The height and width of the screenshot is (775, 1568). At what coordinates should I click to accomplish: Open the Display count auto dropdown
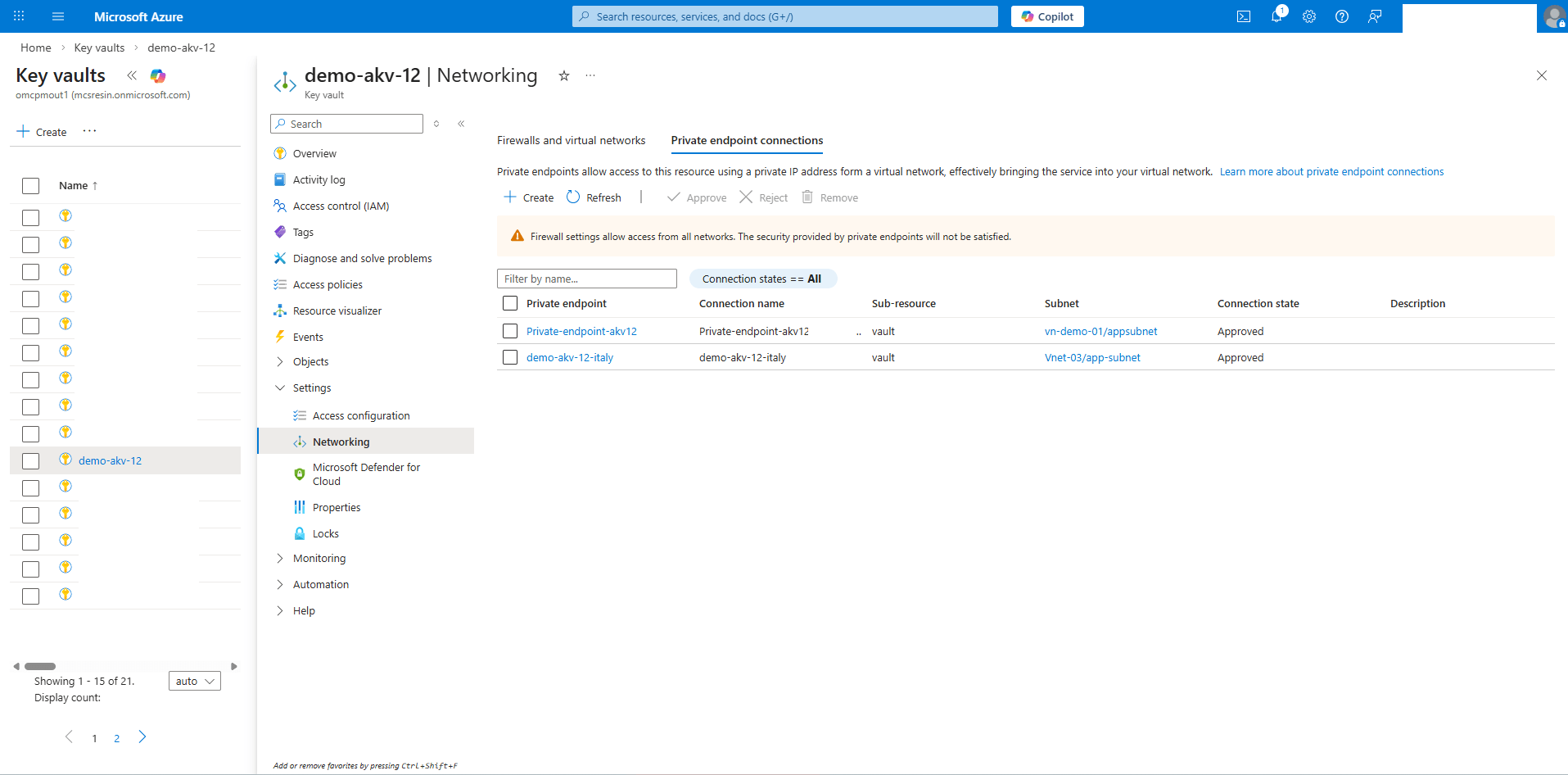coord(194,681)
